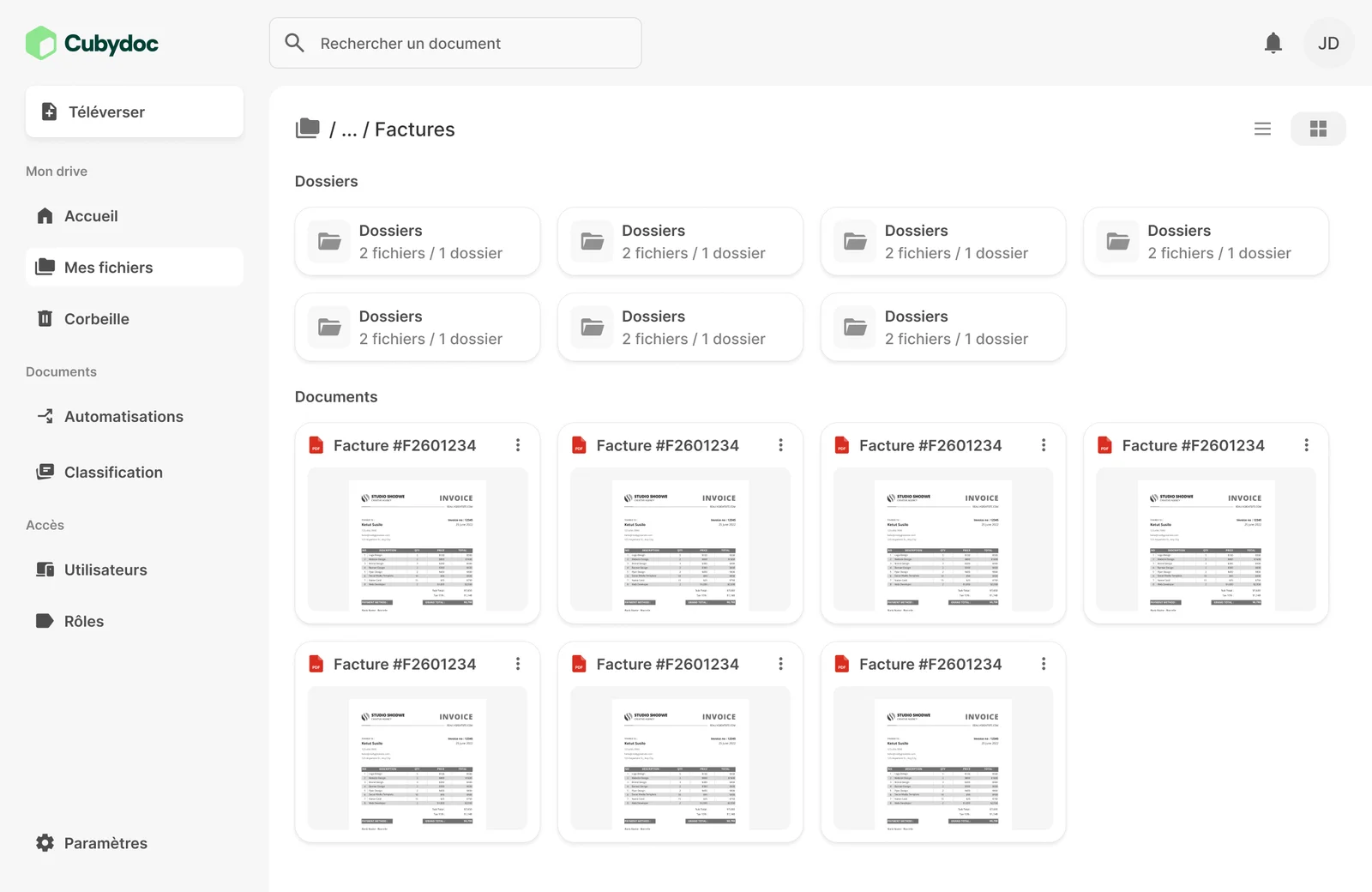Open options menu of first-row third Facture
The width and height of the screenshot is (1372, 892).
[1044, 445]
